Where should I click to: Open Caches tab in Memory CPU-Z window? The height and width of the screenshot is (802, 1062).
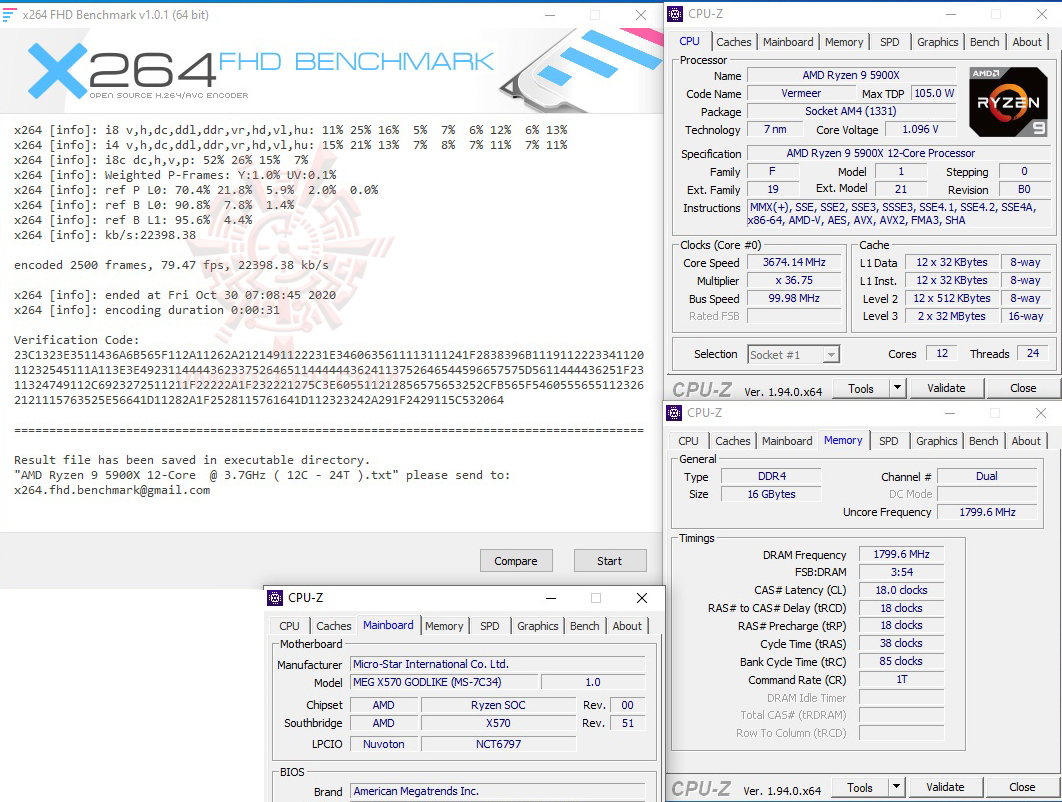[733, 441]
